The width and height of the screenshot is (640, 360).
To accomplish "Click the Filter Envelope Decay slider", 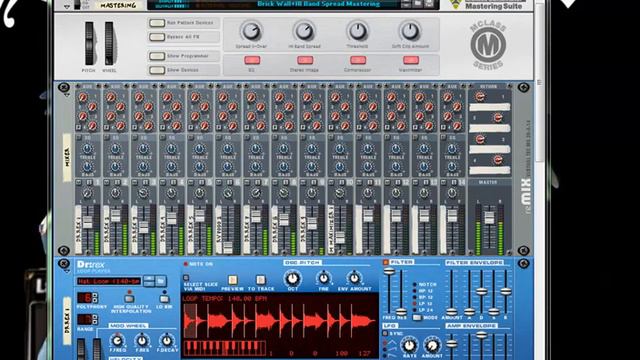I will (x=482, y=291).
